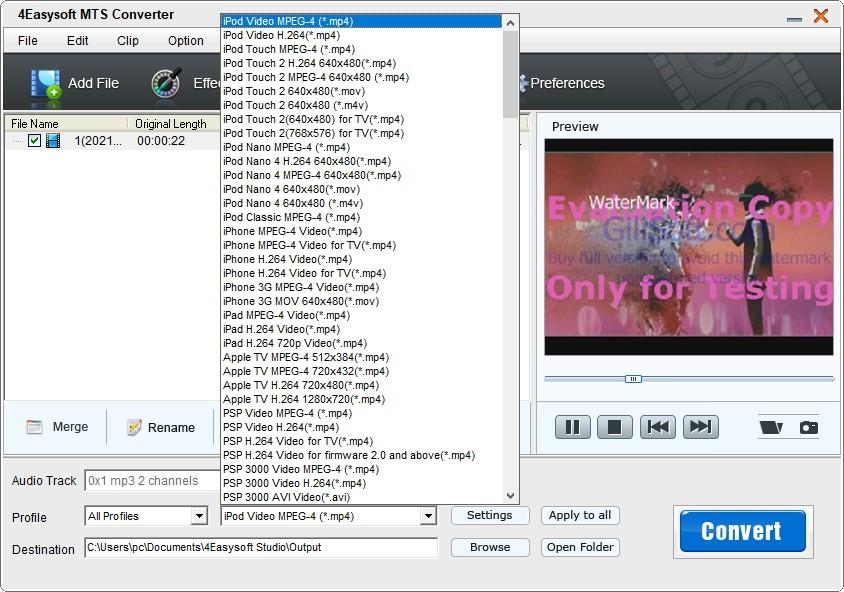Minimize the 4Easysoft MTS Converter window
844x592 pixels.
tap(794, 19)
